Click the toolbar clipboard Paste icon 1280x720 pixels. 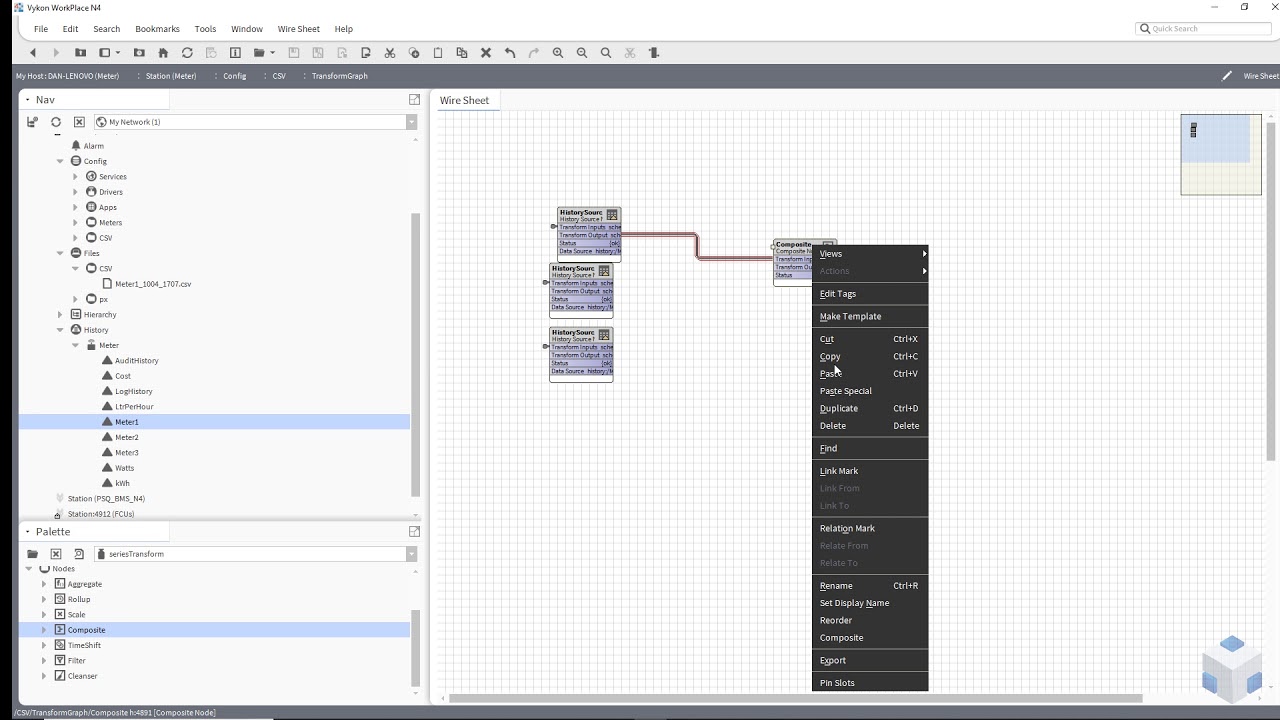pos(438,53)
